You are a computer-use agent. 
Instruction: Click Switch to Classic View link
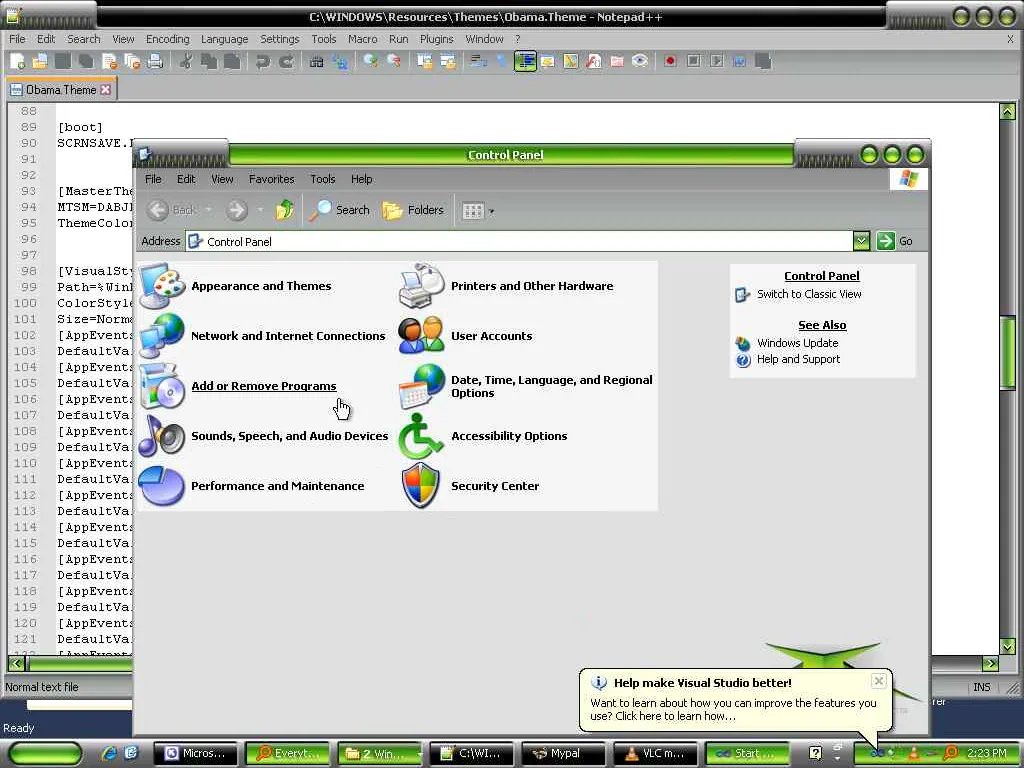[809, 294]
